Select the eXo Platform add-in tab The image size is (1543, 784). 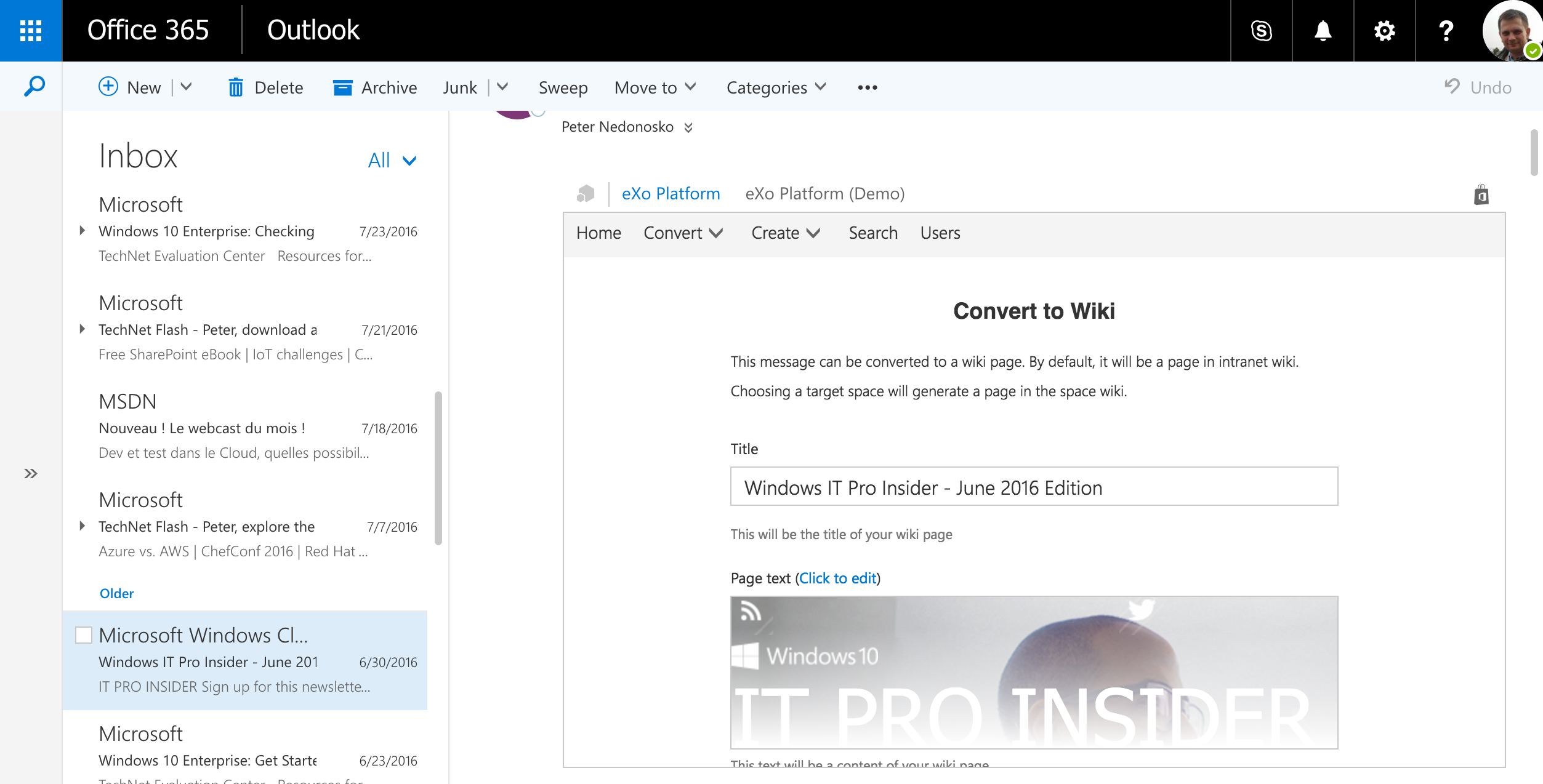tap(671, 194)
